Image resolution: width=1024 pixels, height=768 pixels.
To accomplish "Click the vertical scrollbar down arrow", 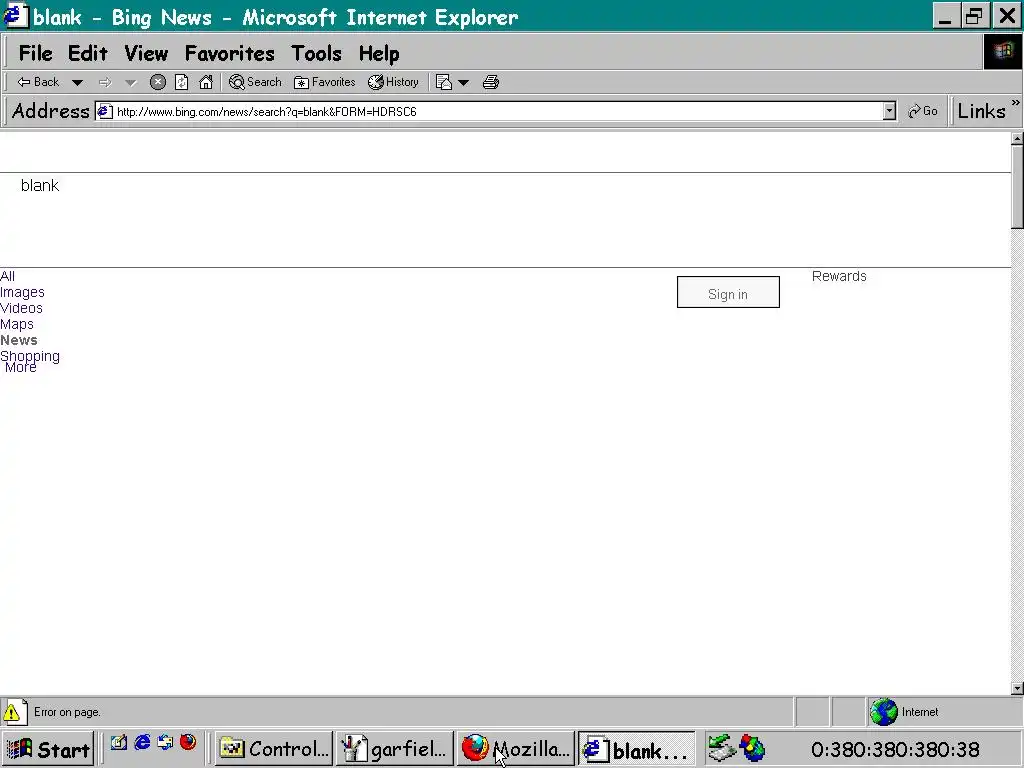I will tap(1017, 688).
